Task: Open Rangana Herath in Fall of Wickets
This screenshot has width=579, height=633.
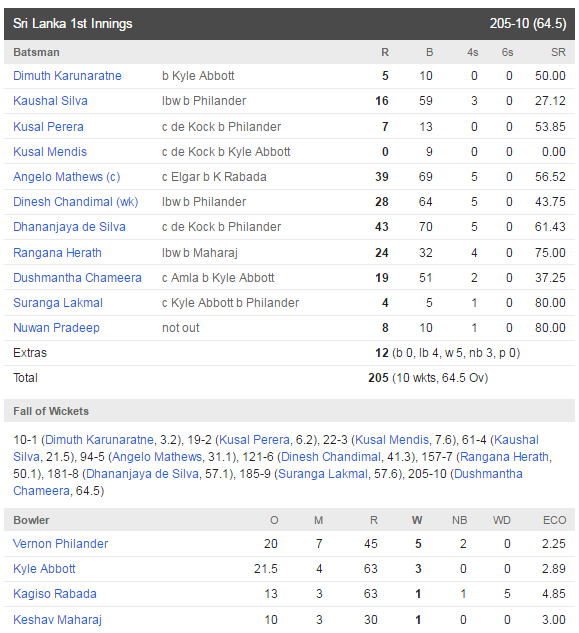Action: pos(504,457)
